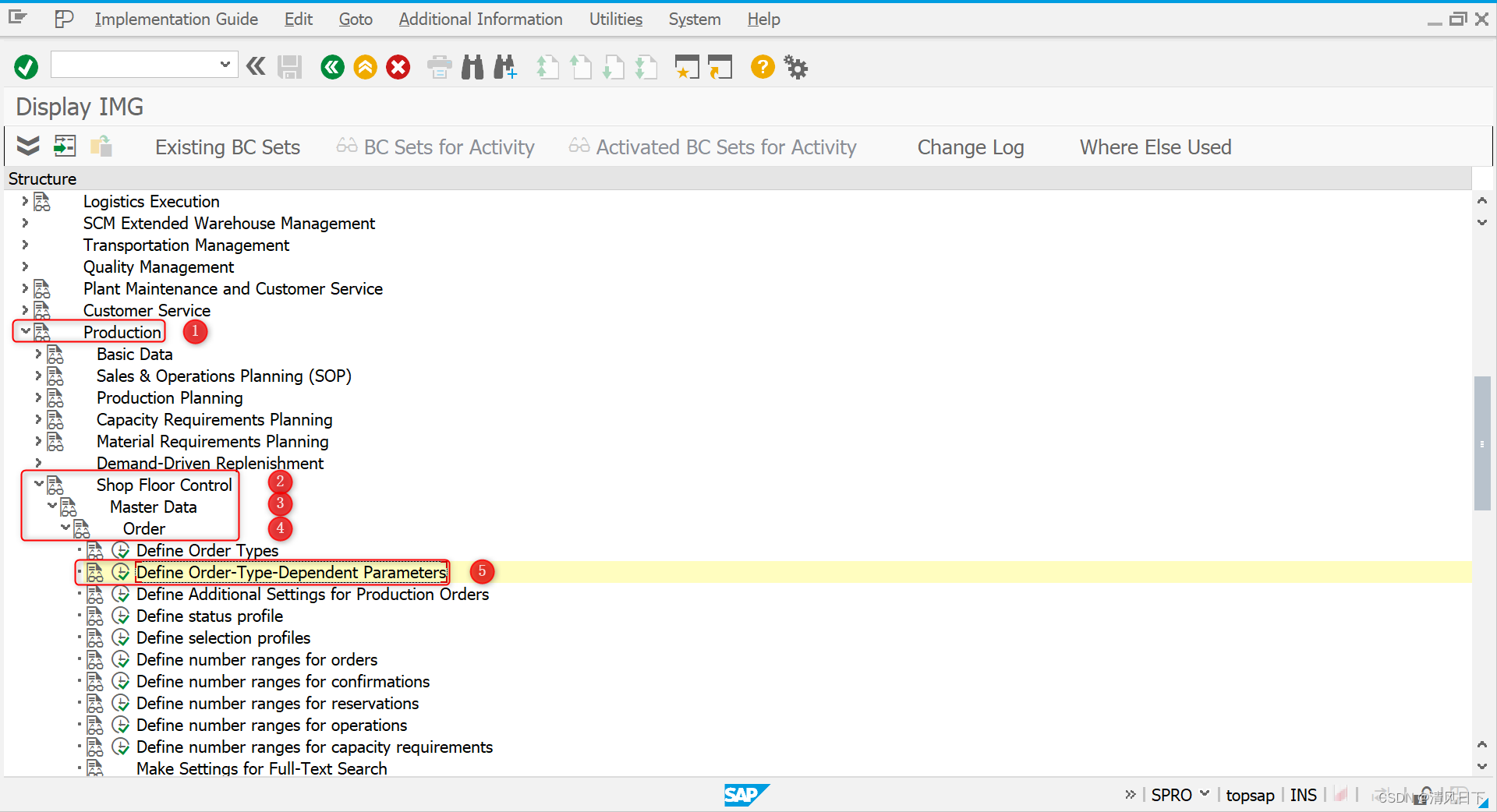Image resolution: width=1497 pixels, height=812 pixels.
Task: Click the Generate Shortcut icon
Action: click(720, 67)
